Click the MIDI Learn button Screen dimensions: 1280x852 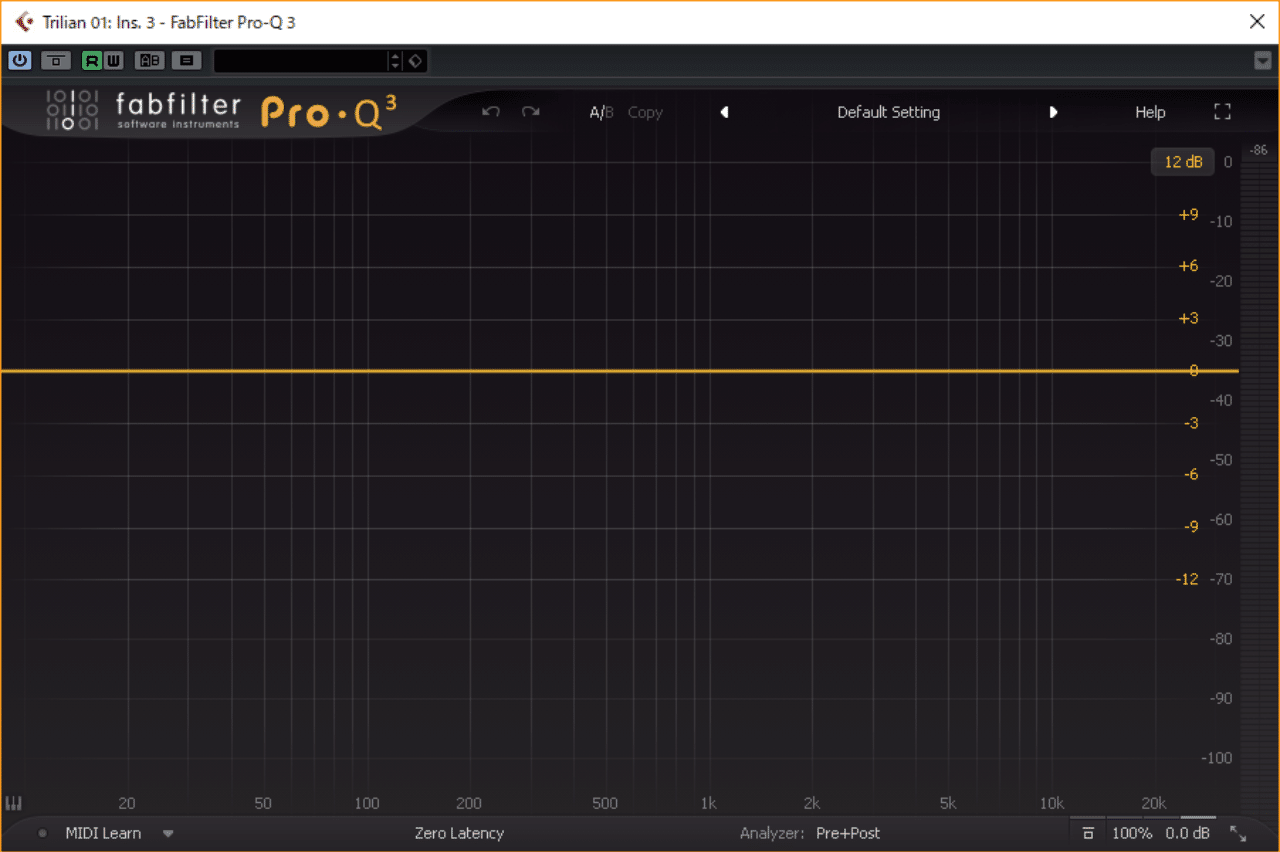(103, 833)
